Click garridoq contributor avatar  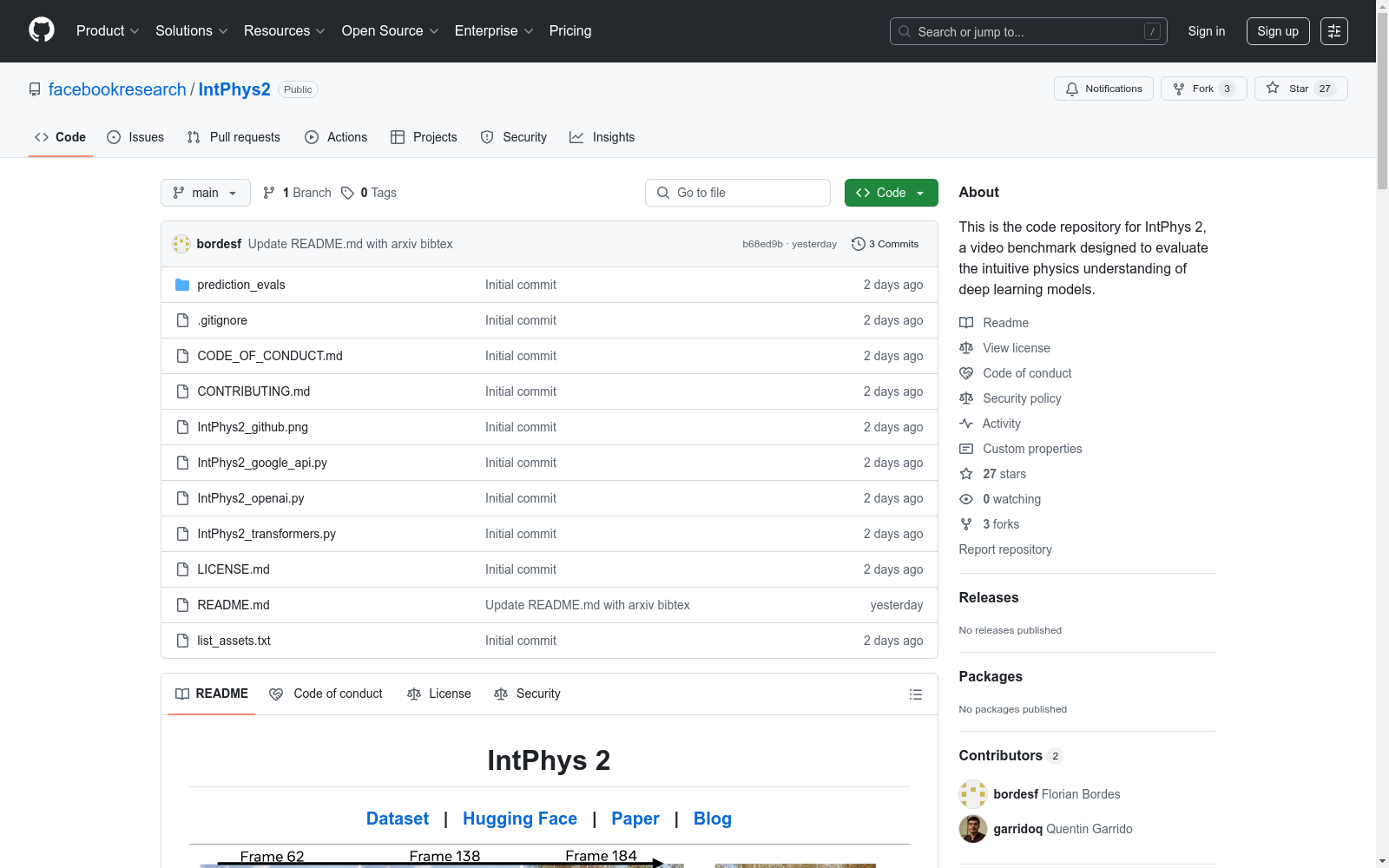973,829
